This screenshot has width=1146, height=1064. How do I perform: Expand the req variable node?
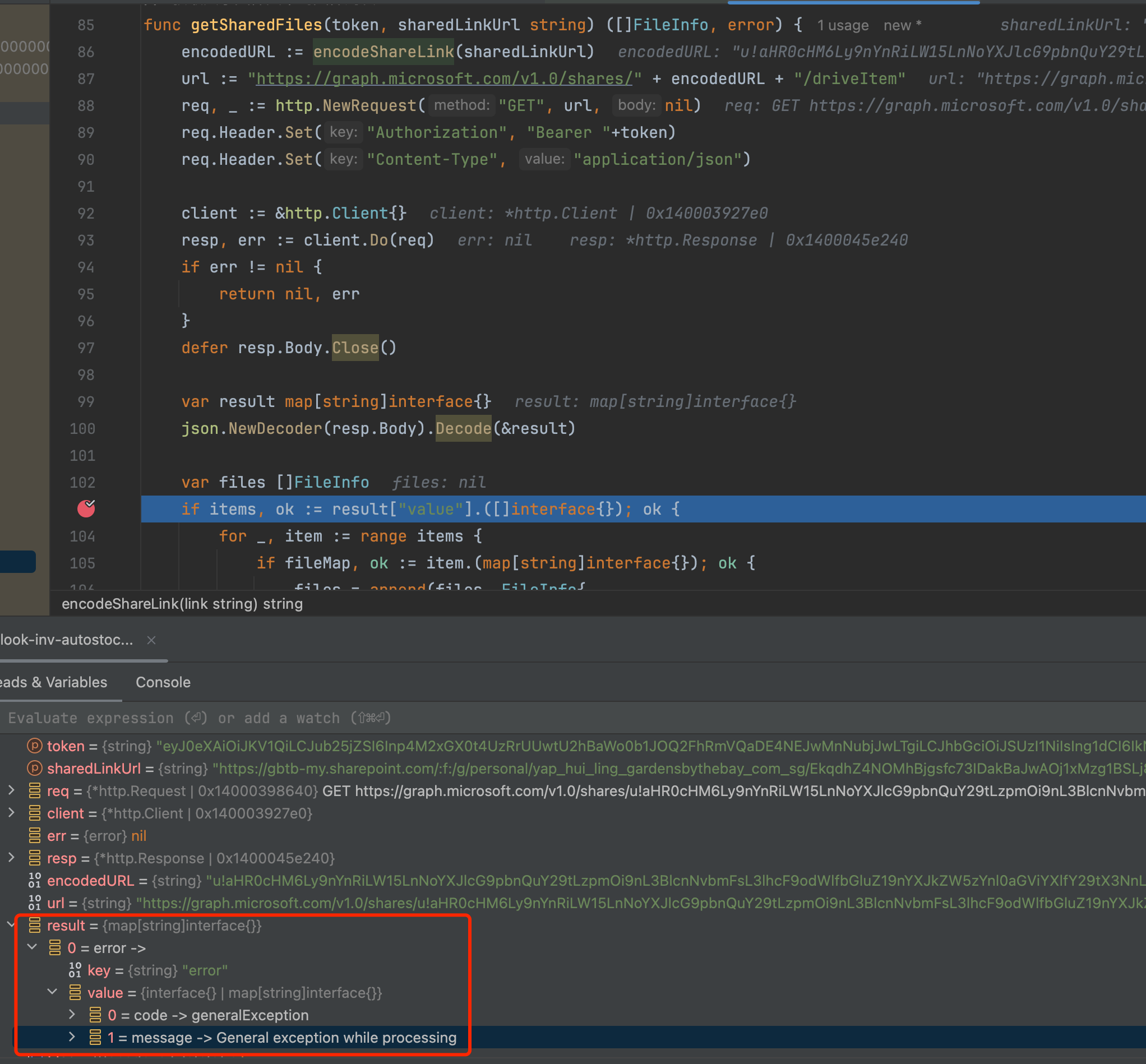point(12,790)
